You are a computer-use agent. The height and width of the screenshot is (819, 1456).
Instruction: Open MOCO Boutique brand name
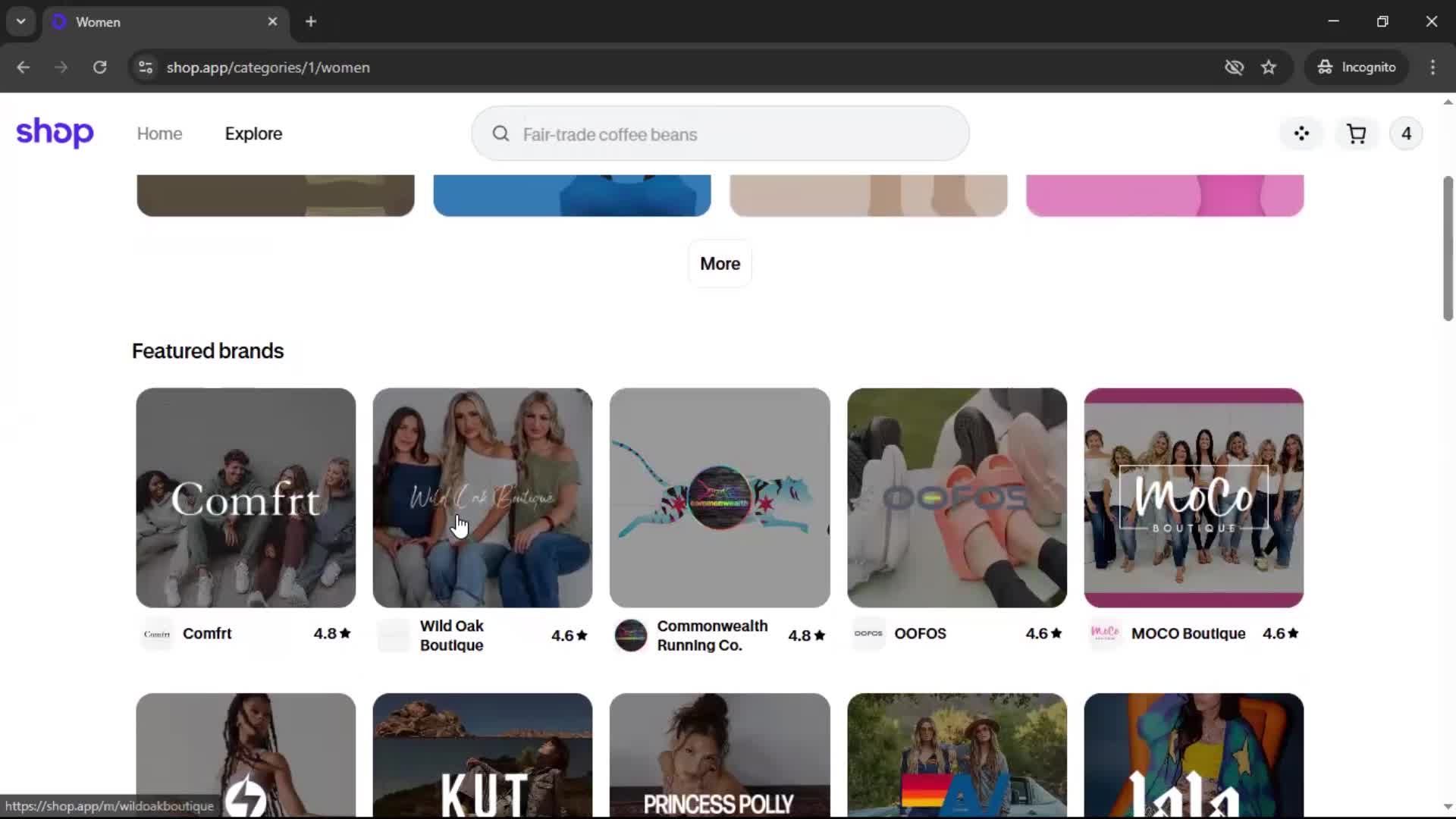[x=1188, y=634]
